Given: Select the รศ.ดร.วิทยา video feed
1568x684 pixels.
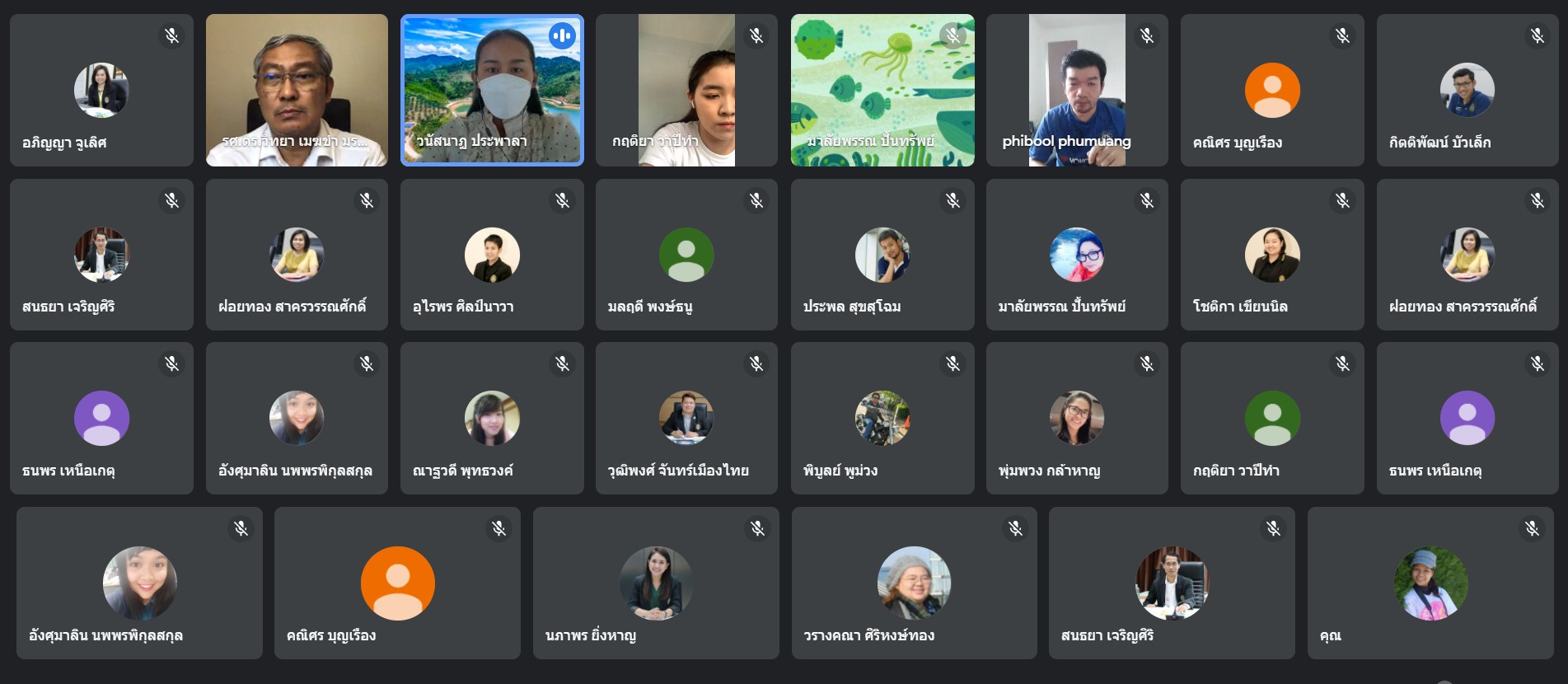Looking at the screenshot, I should point(297,90).
